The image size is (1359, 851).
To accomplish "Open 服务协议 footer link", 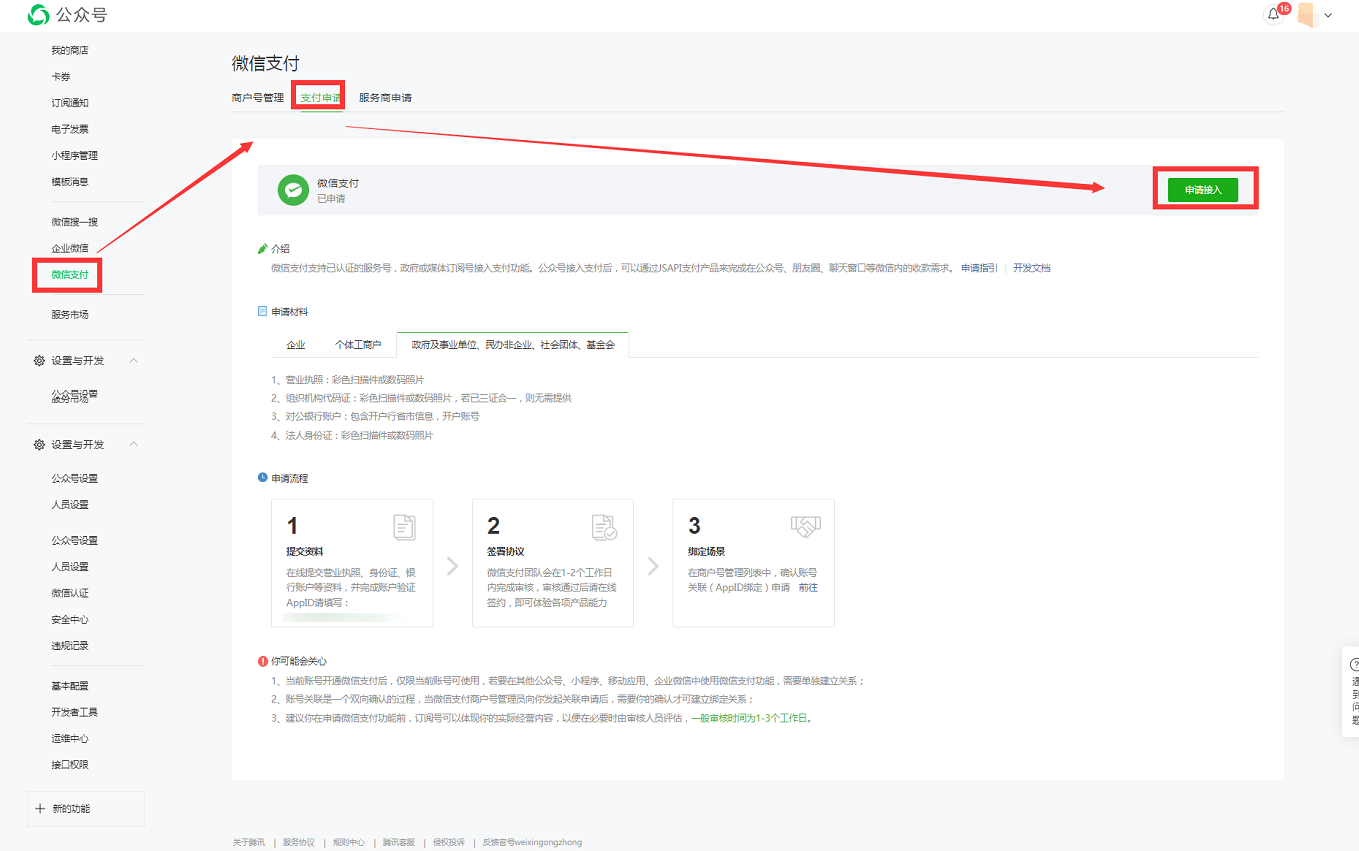I will pos(299,842).
